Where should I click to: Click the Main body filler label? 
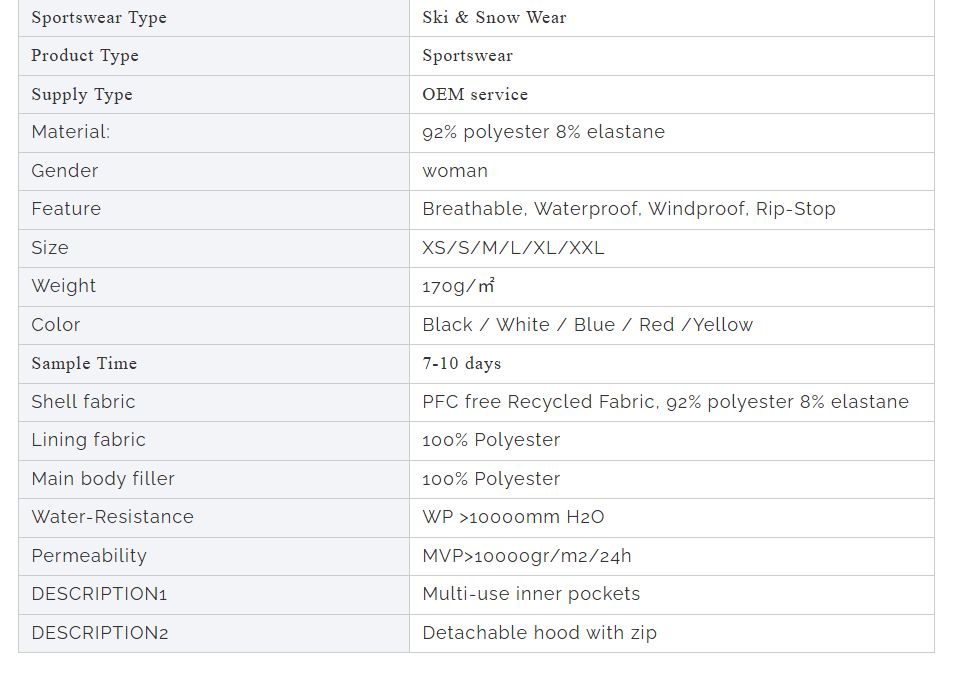tap(103, 479)
